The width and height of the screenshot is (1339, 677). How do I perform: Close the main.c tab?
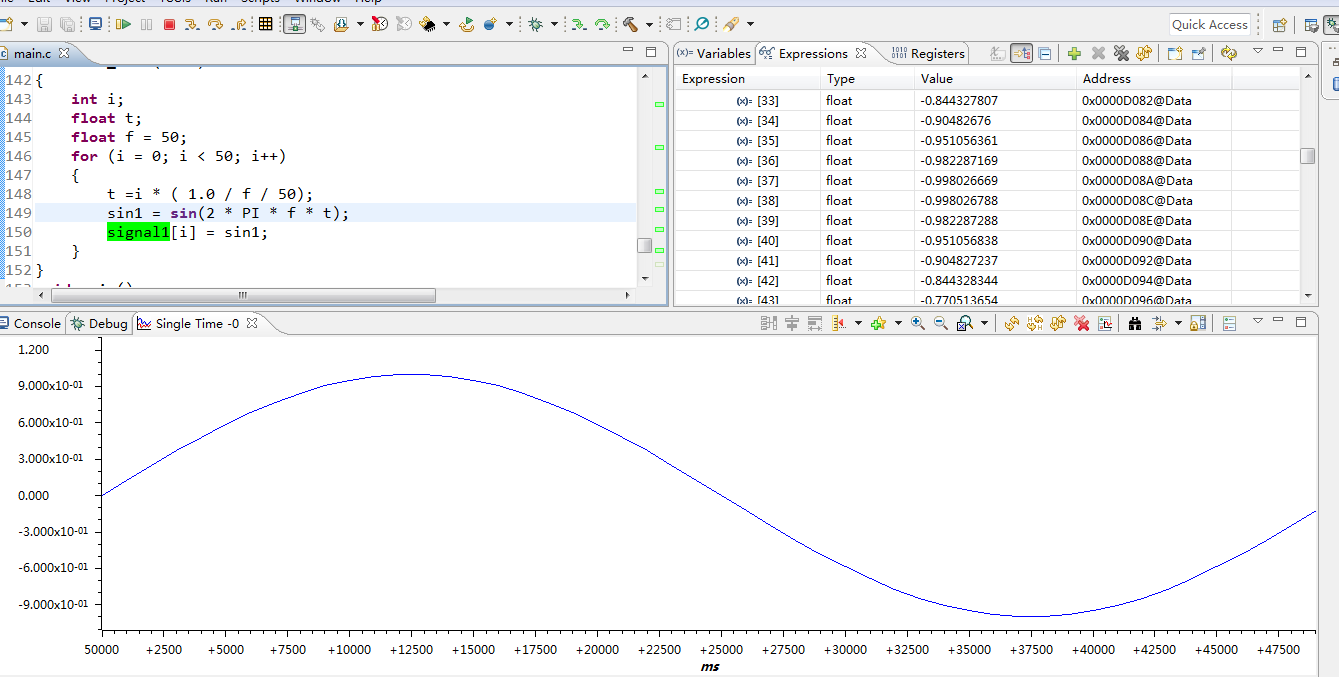(x=64, y=53)
